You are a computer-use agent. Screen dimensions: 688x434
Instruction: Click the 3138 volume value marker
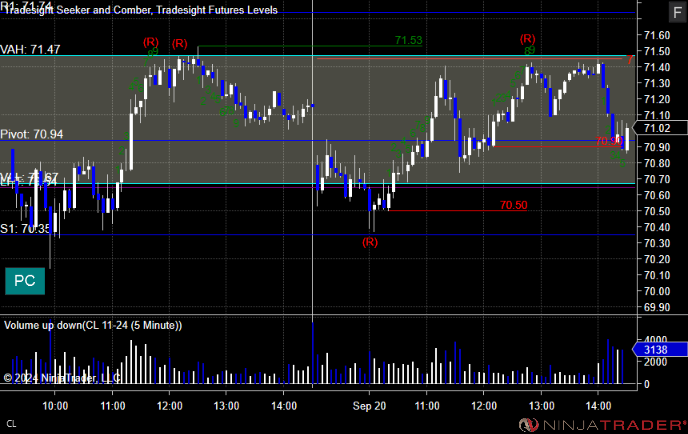pos(659,350)
